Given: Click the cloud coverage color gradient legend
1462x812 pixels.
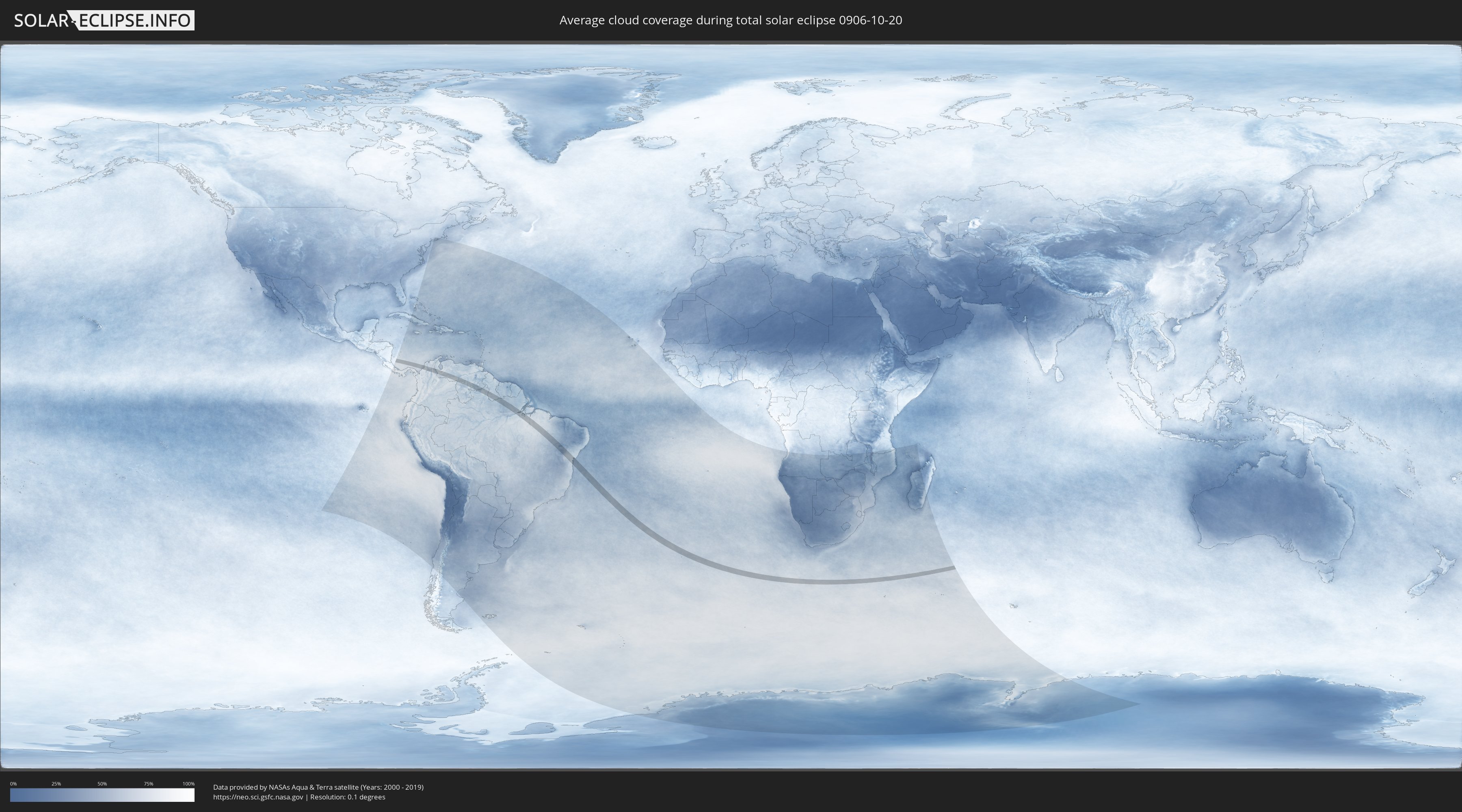Looking at the screenshot, I should (x=102, y=795).
